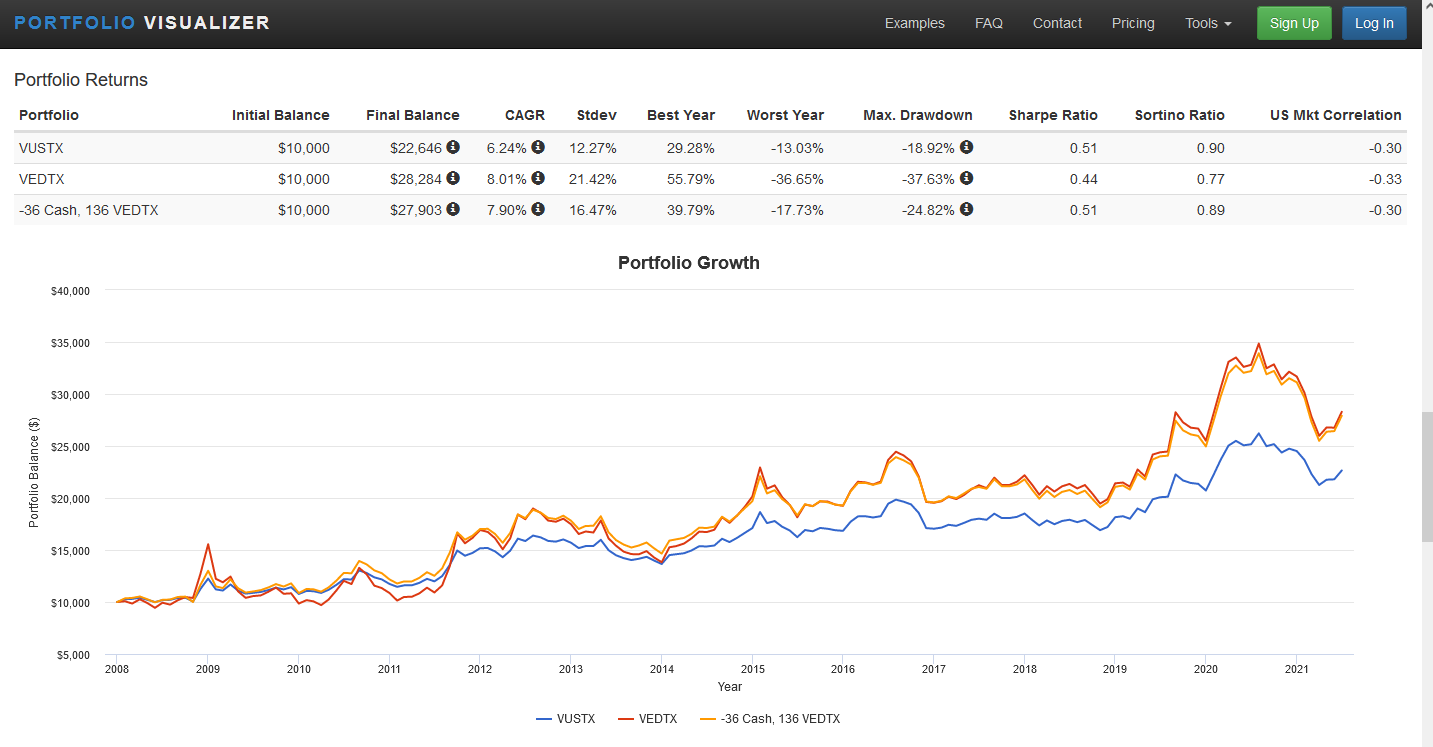
Task: Click the Max. Drawdown column header
Action: point(918,115)
